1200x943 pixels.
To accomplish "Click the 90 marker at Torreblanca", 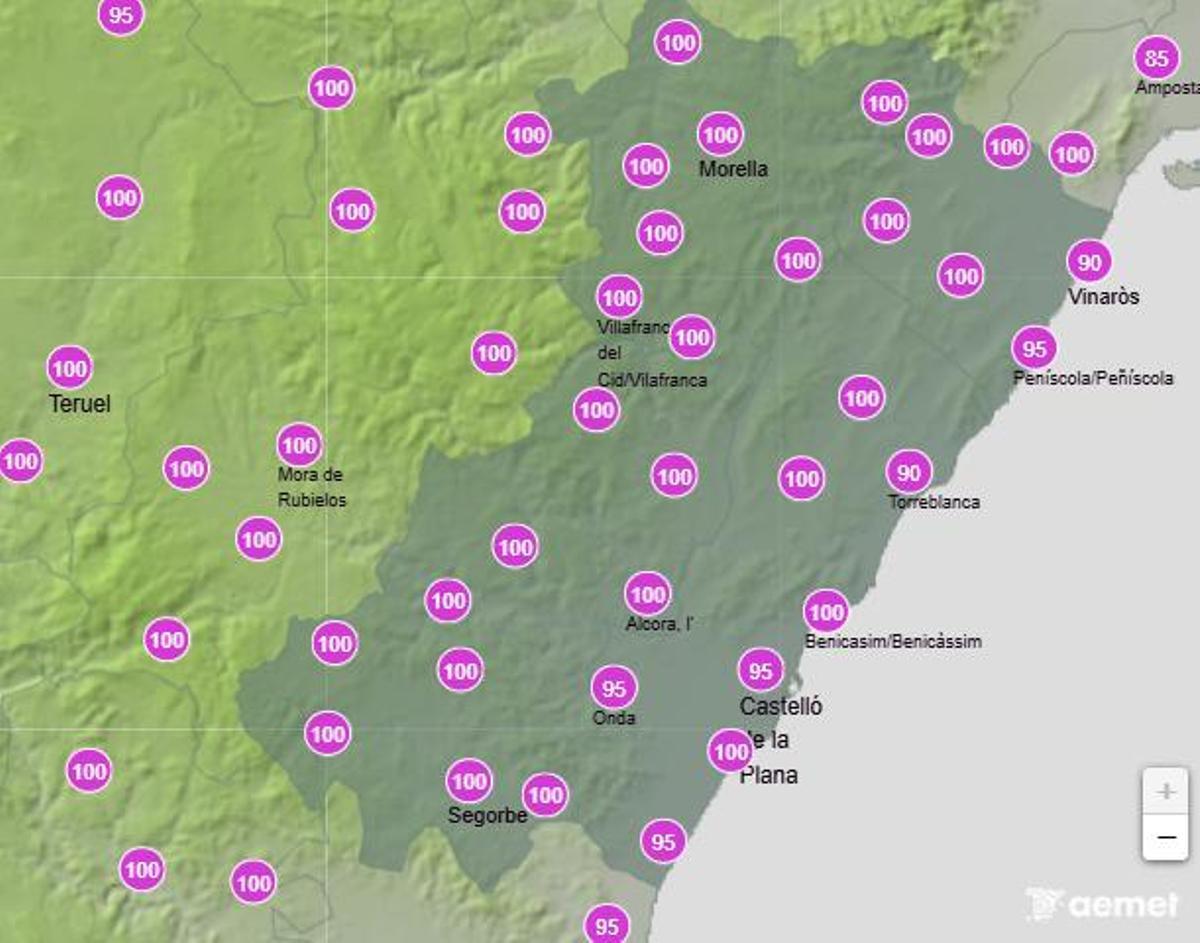I will 908,472.
